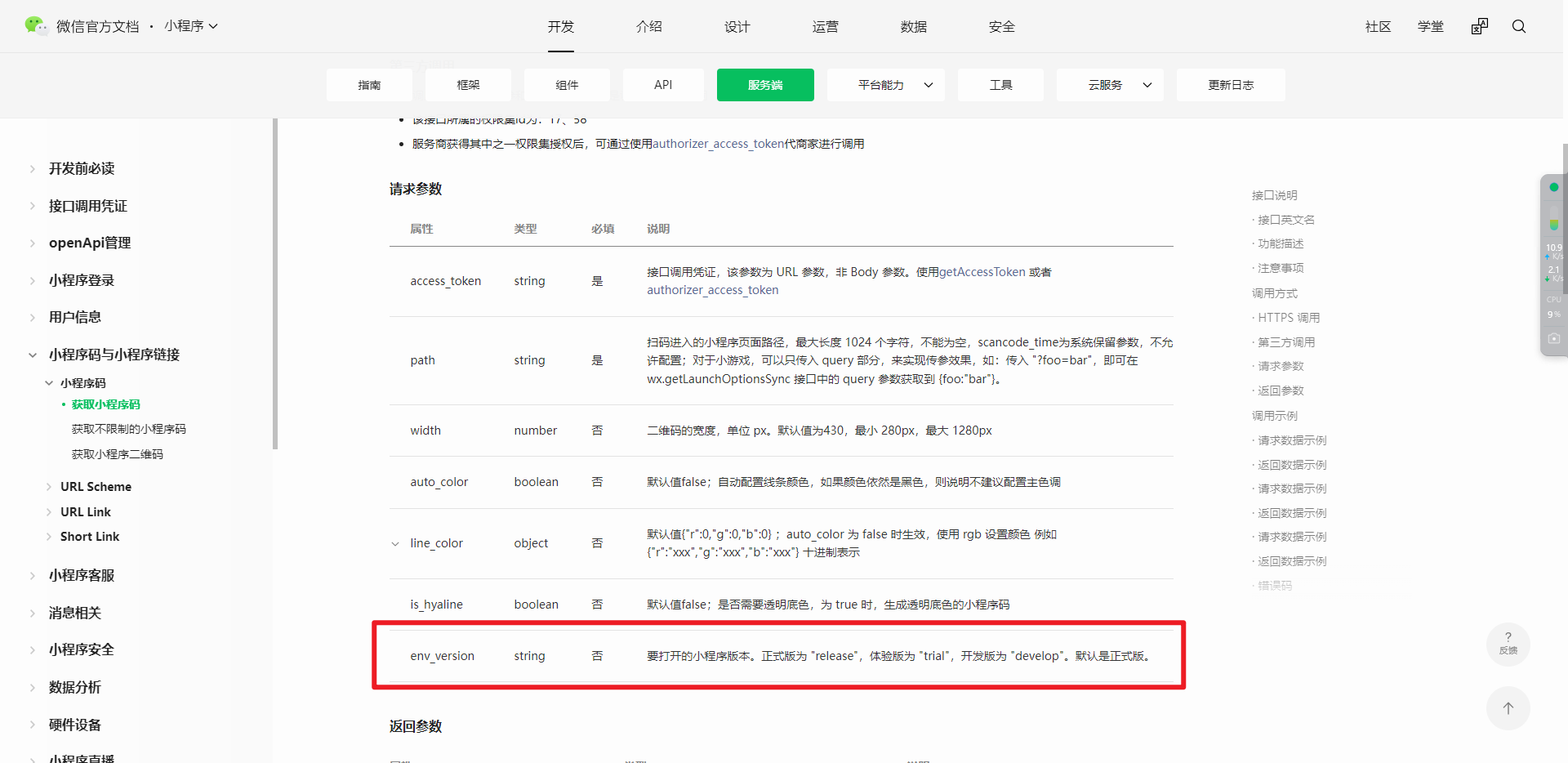Open 小程序安全 in the sidebar

82,649
